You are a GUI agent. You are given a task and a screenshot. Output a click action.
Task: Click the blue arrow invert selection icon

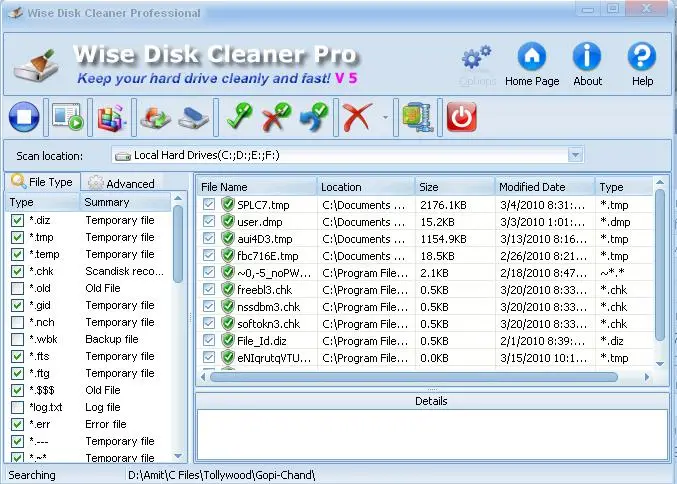point(314,117)
